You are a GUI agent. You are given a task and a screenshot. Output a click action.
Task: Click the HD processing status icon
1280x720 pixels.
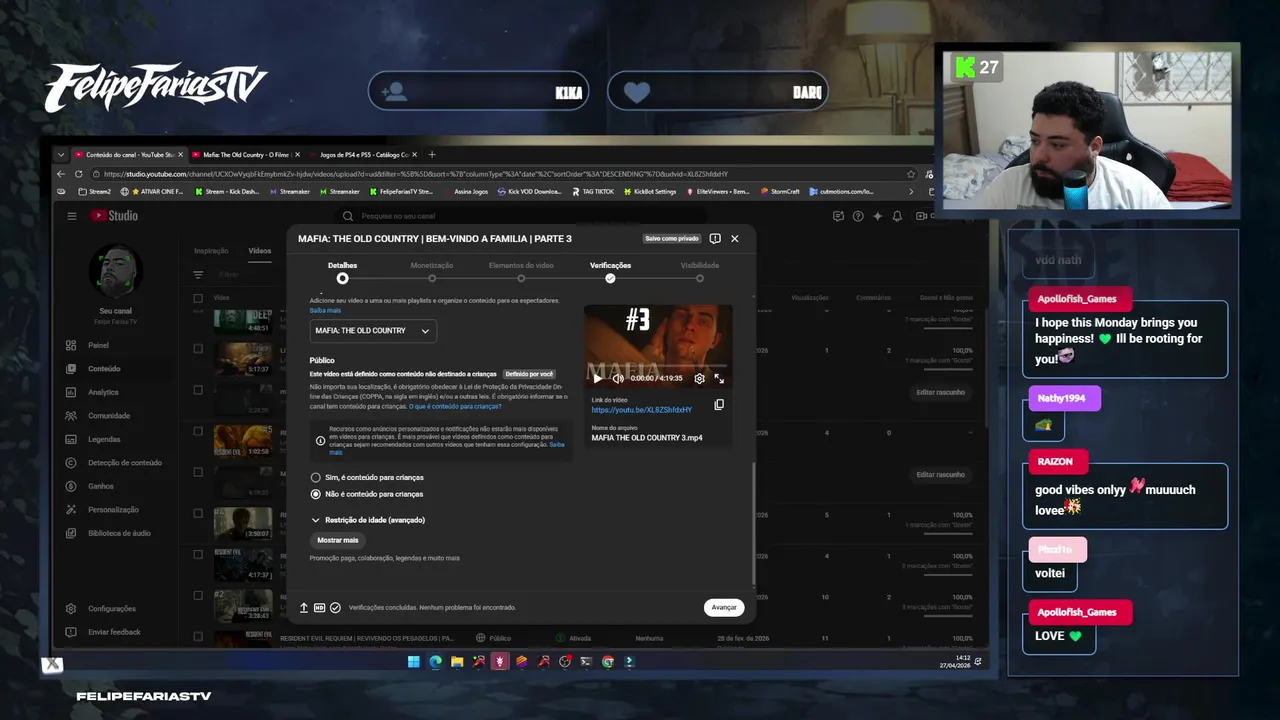coord(319,607)
